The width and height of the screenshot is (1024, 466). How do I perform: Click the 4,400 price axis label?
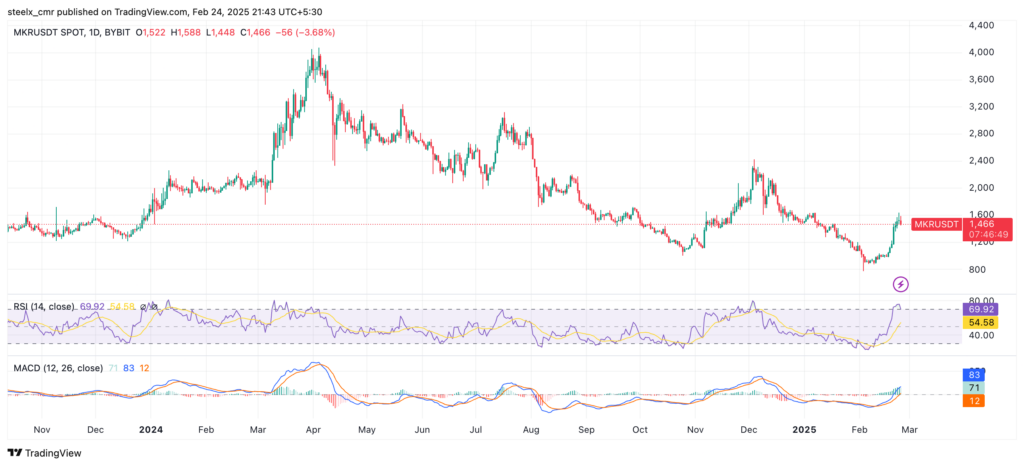point(982,25)
